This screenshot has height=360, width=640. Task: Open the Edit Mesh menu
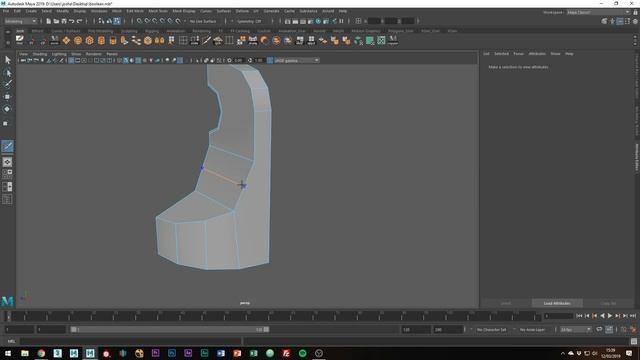pyautogui.click(x=135, y=11)
